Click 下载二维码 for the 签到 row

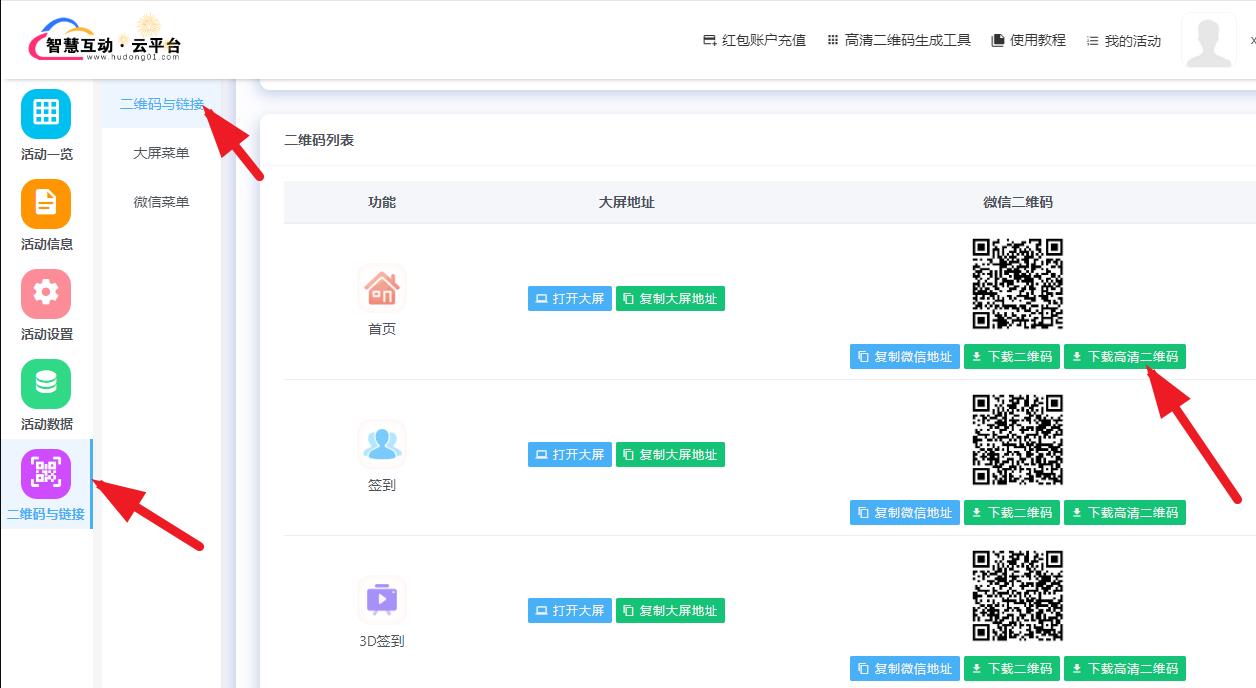coord(1012,513)
